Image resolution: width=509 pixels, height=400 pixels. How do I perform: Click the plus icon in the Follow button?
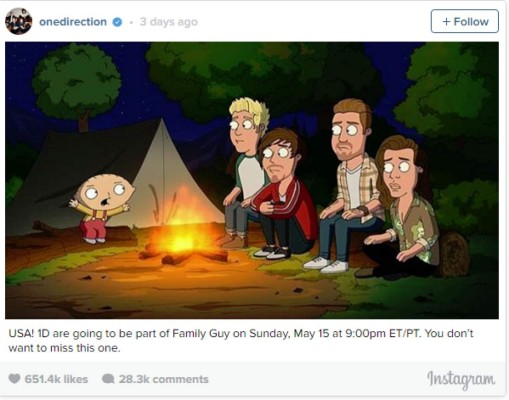tap(446, 22)
